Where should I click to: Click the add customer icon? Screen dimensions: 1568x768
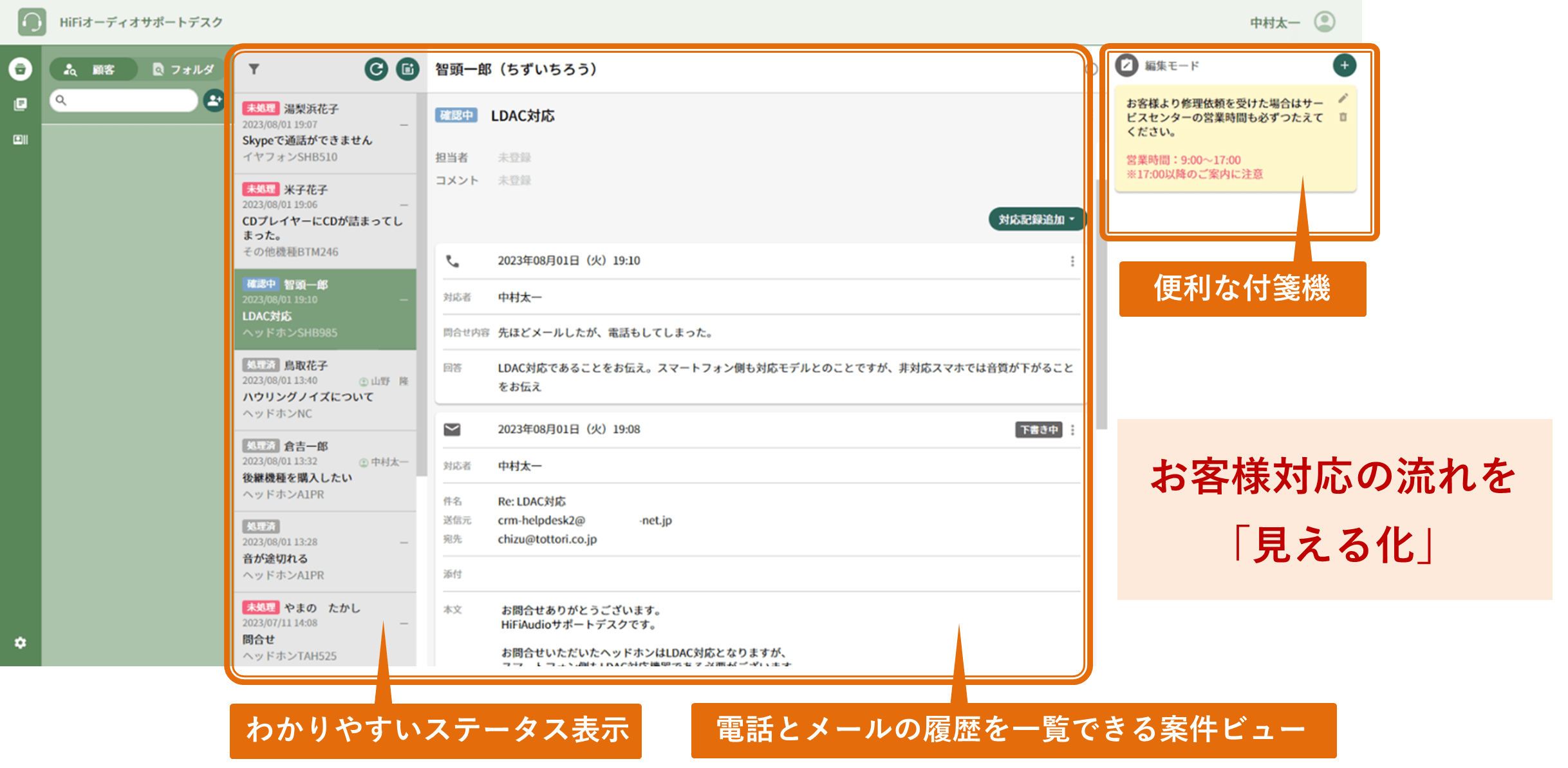(213, 100)
